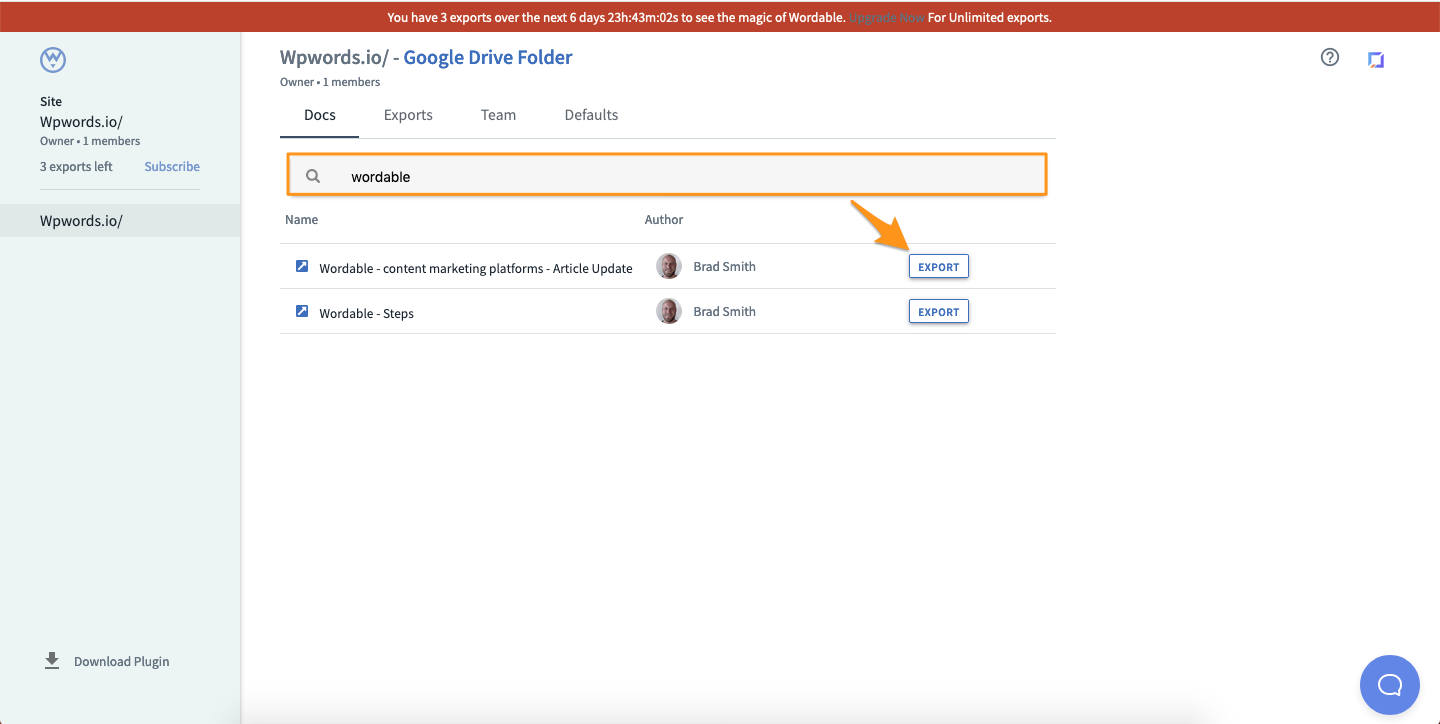Click the doc icon beside Wordable - Steps
Image resolution: width=1440 pixels, height=724 pixels.
(302, 312)
